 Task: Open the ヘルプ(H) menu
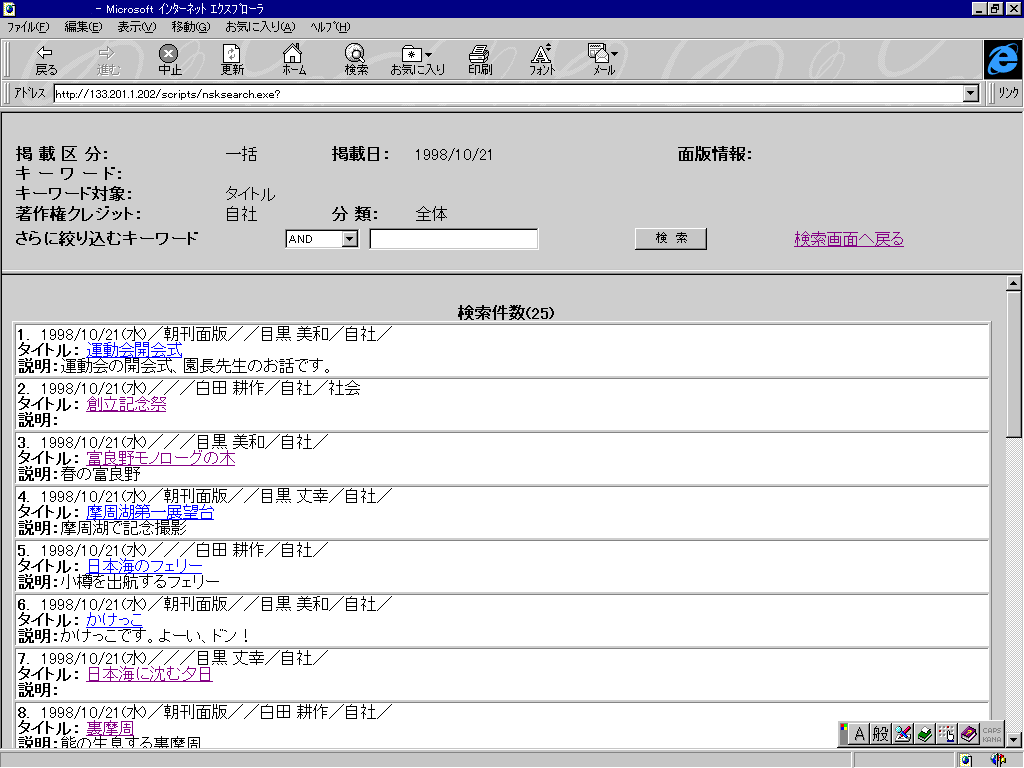[330, 27]
